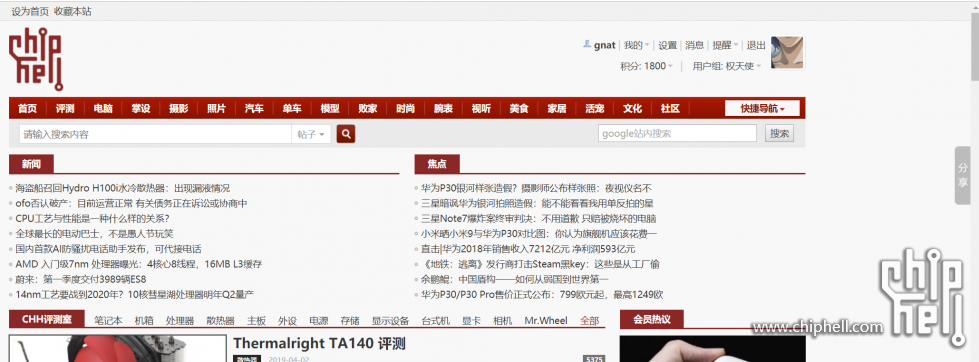Go to the 视听 section
The image size is (979, 362).
pyautogui.click(x=481, y=108)
